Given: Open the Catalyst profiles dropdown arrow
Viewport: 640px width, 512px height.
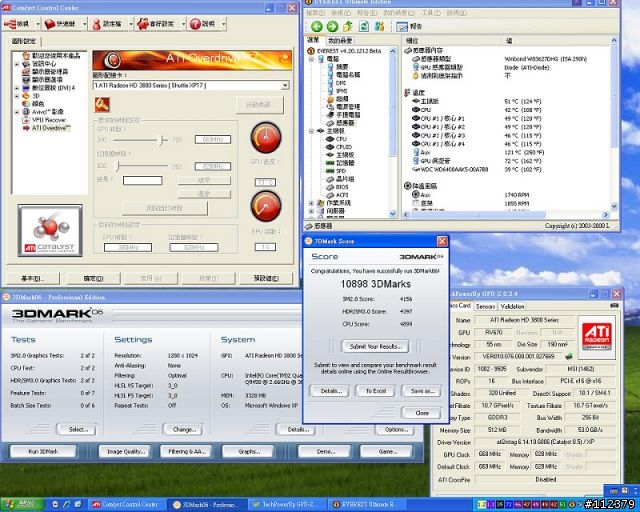Looking at the screenshot, I should (131, 24).
